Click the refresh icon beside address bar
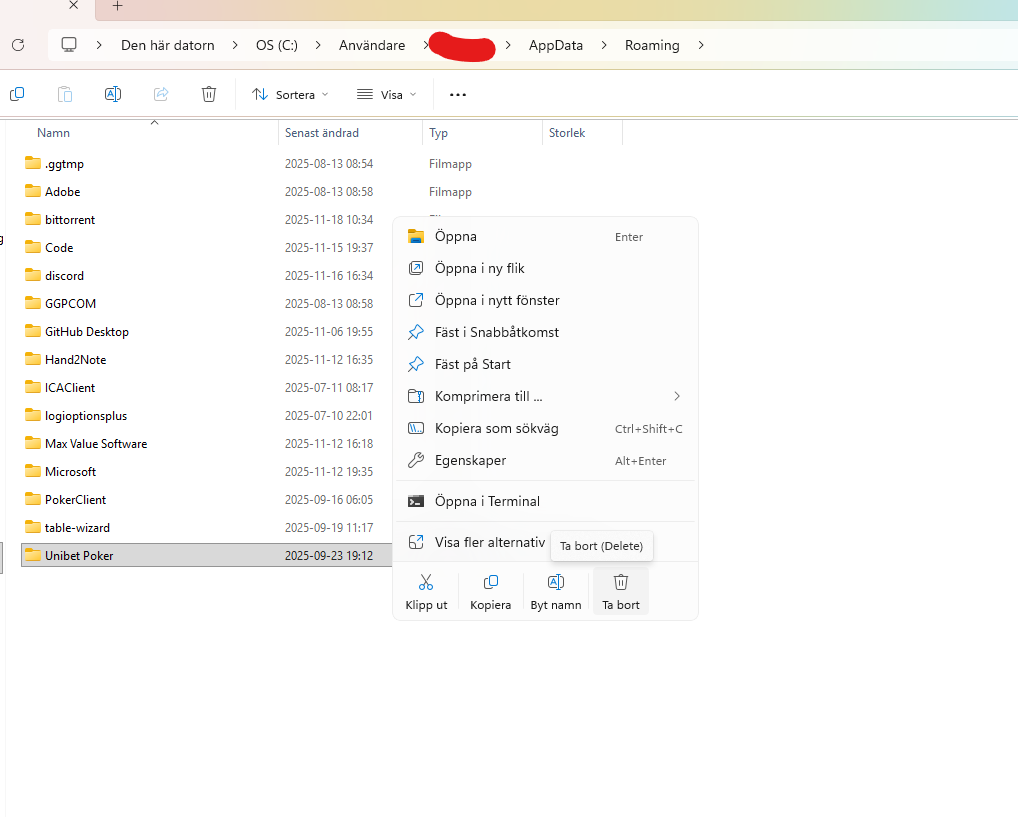The height and width of the screenshot is (817, 1018). (17, 45)
